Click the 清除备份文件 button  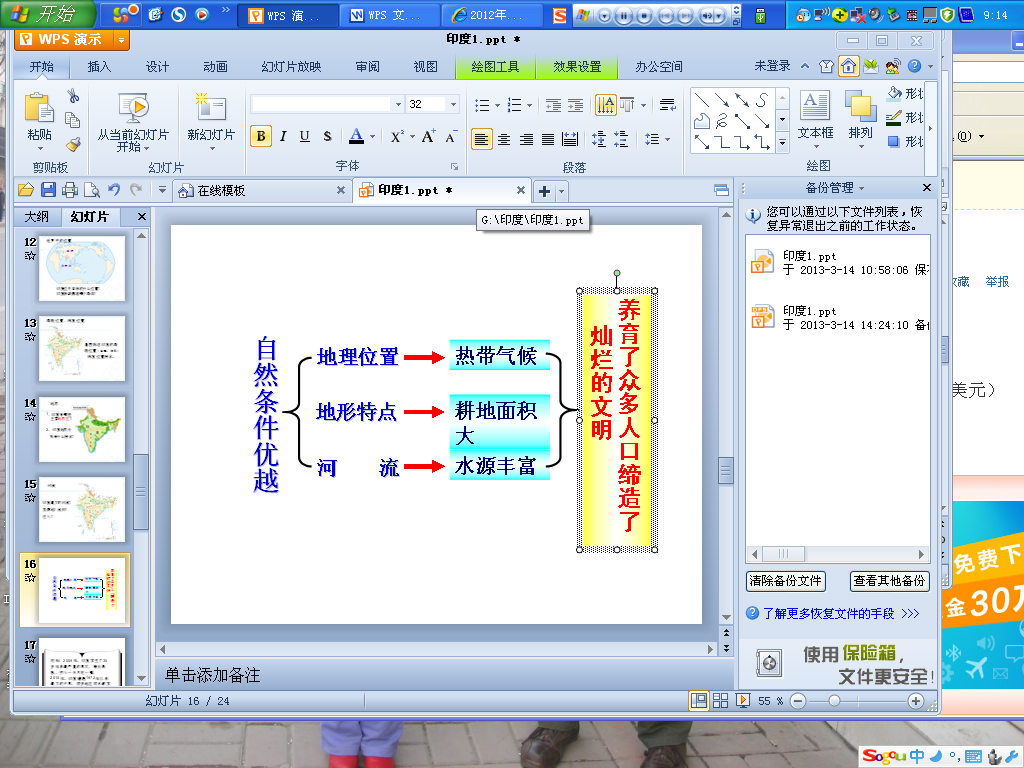(784, 581)
